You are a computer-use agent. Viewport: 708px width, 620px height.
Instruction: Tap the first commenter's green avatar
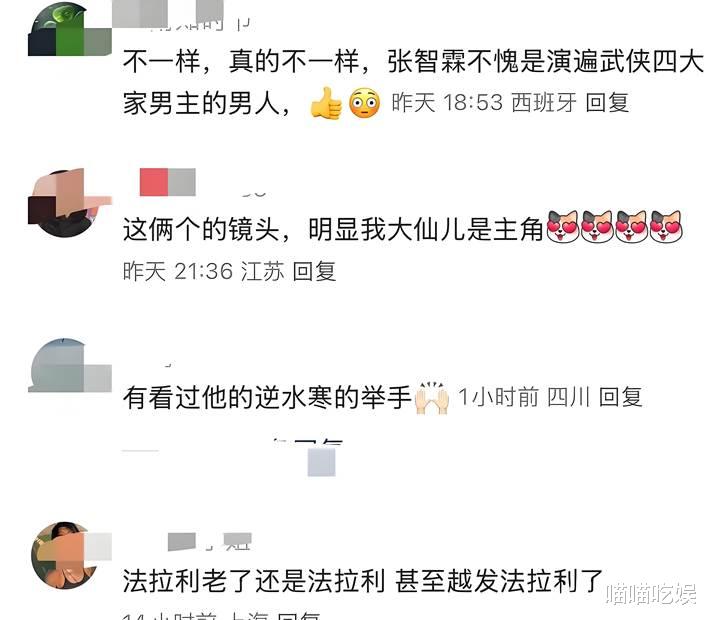pyautogui.click(x=70, y=30)
